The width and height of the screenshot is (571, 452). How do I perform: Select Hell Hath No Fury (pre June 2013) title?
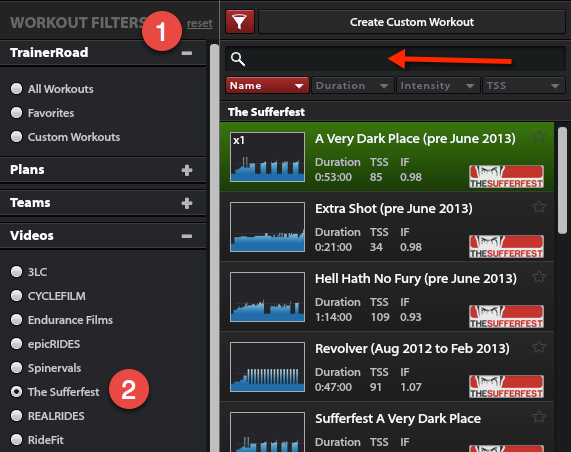[x=416, y=279]
